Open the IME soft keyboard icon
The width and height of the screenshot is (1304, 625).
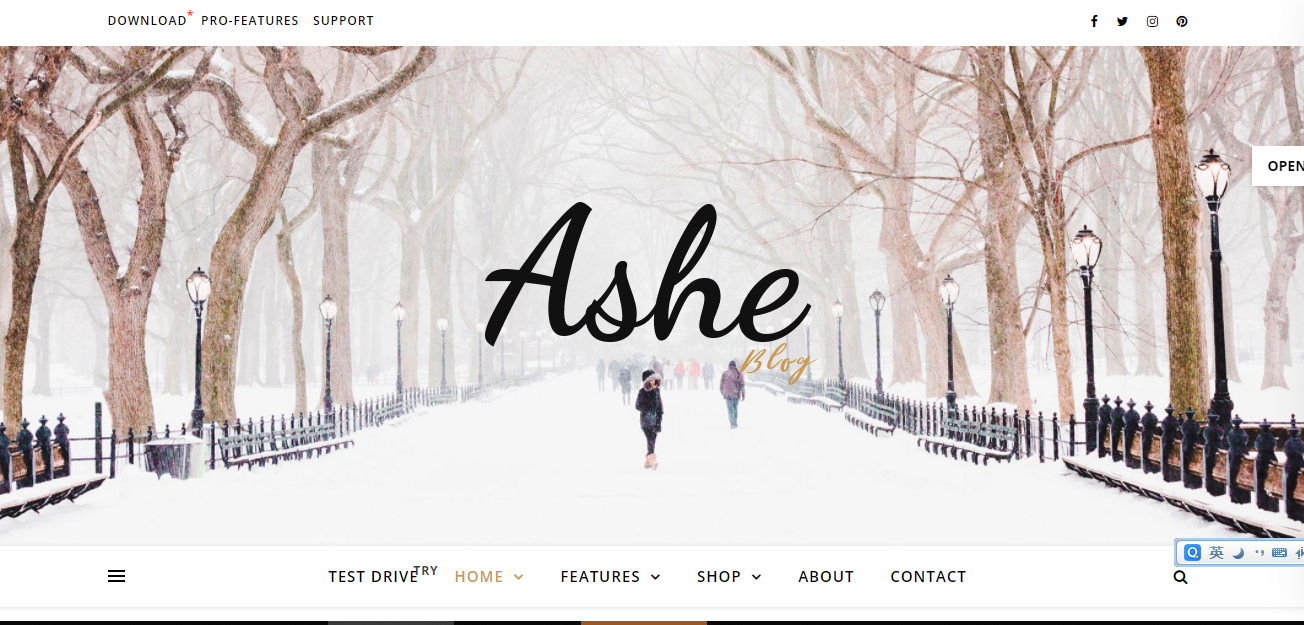pos(1279,553)
